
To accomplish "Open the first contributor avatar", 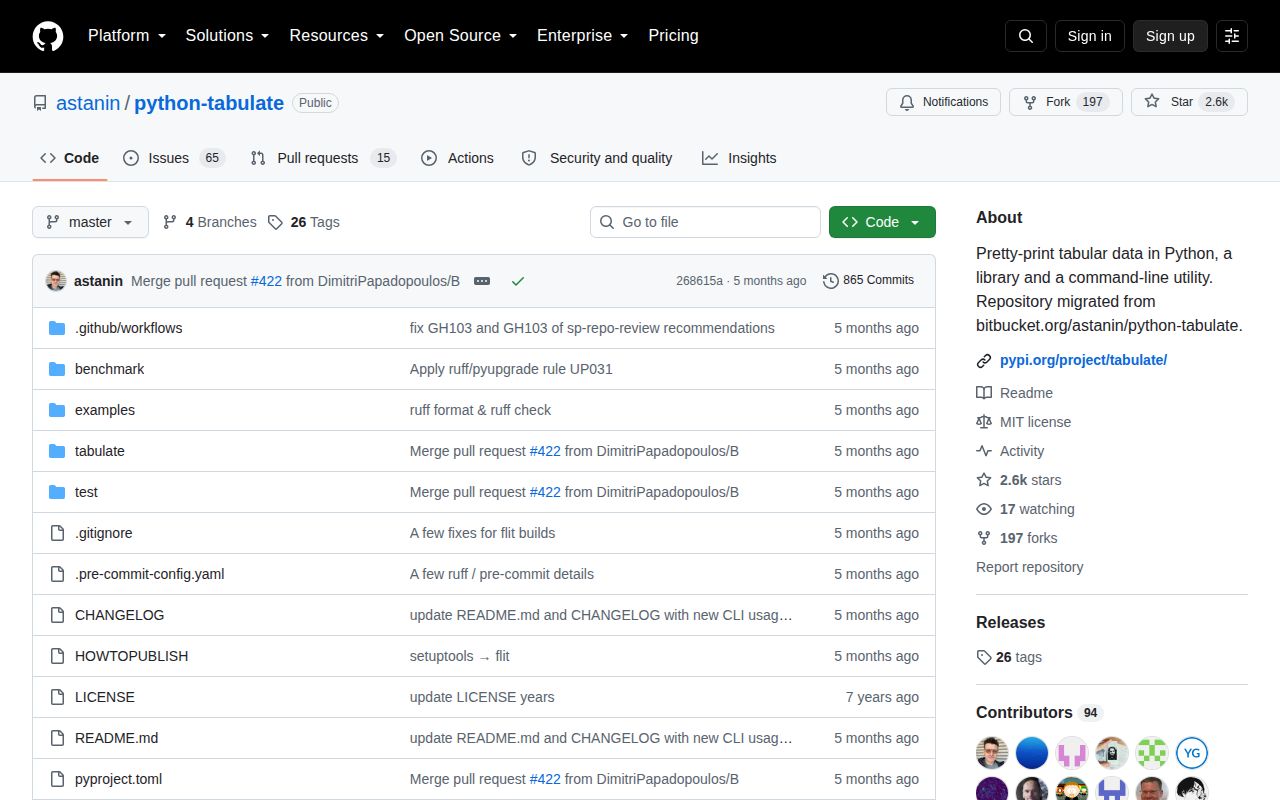I will click(992, 753).
